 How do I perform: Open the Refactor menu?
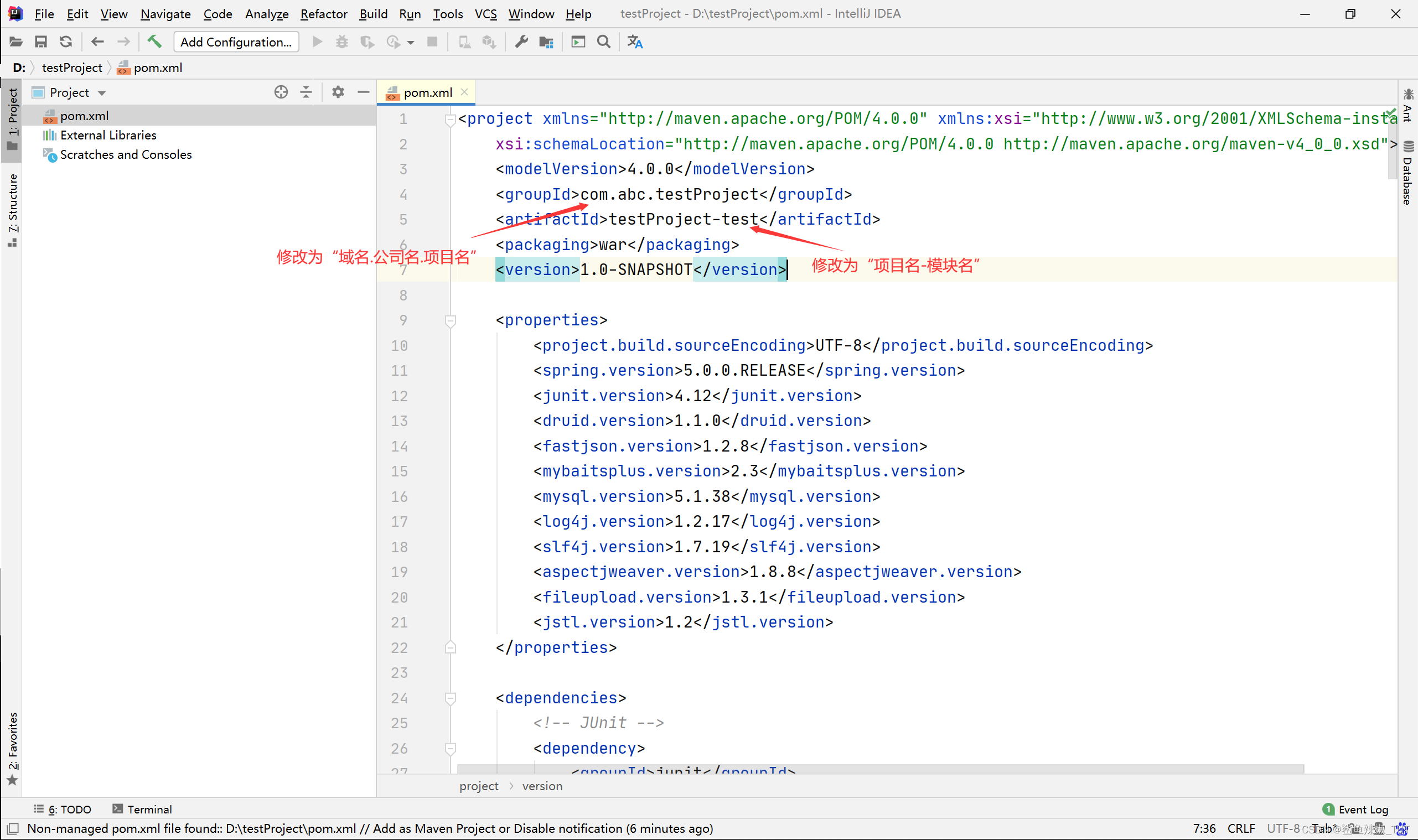323,14
